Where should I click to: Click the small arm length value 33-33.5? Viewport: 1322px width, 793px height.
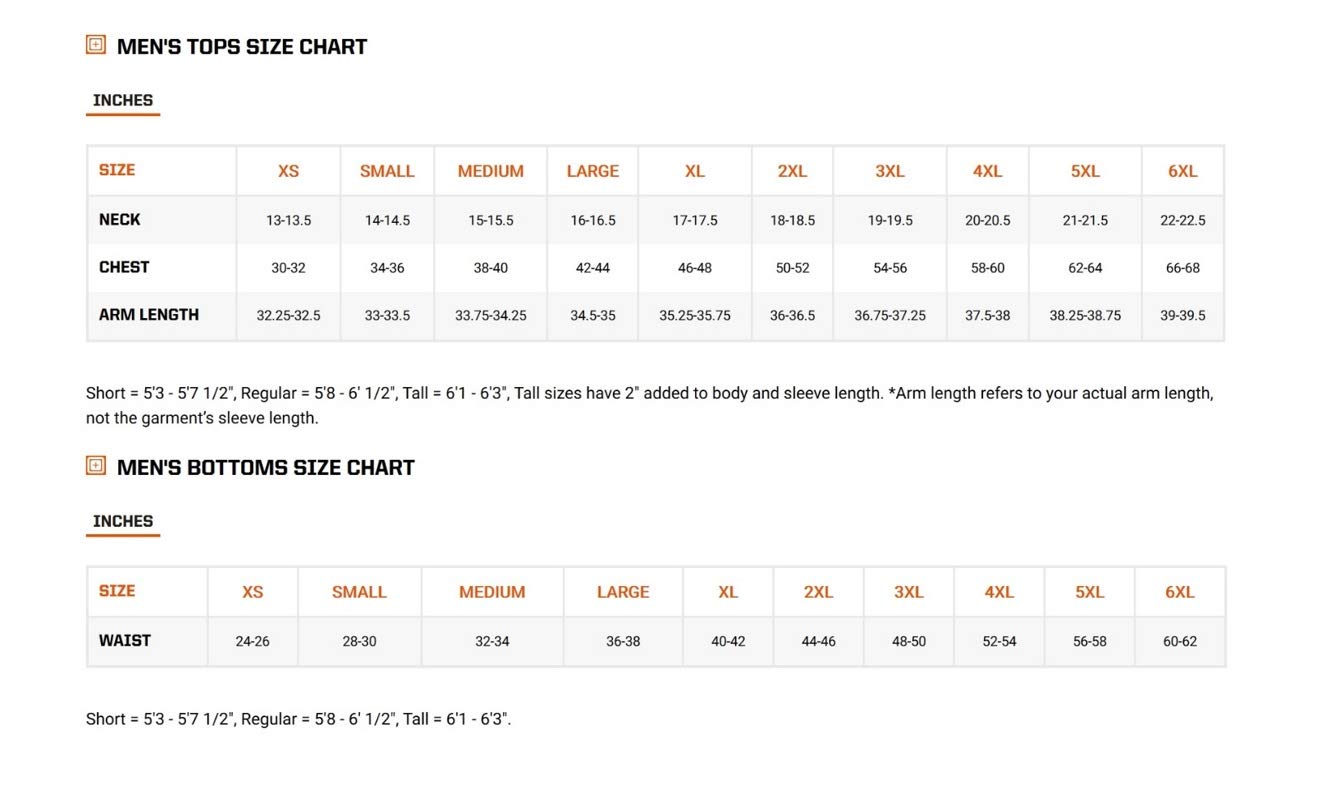click(x=387, y=316)
